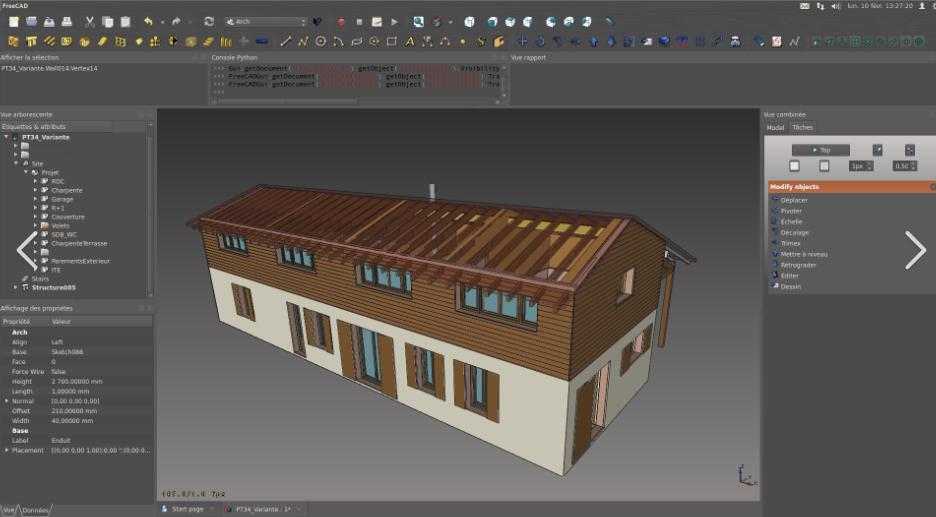Switch to the Modal tab in combo view

click(x=775, y=127)
